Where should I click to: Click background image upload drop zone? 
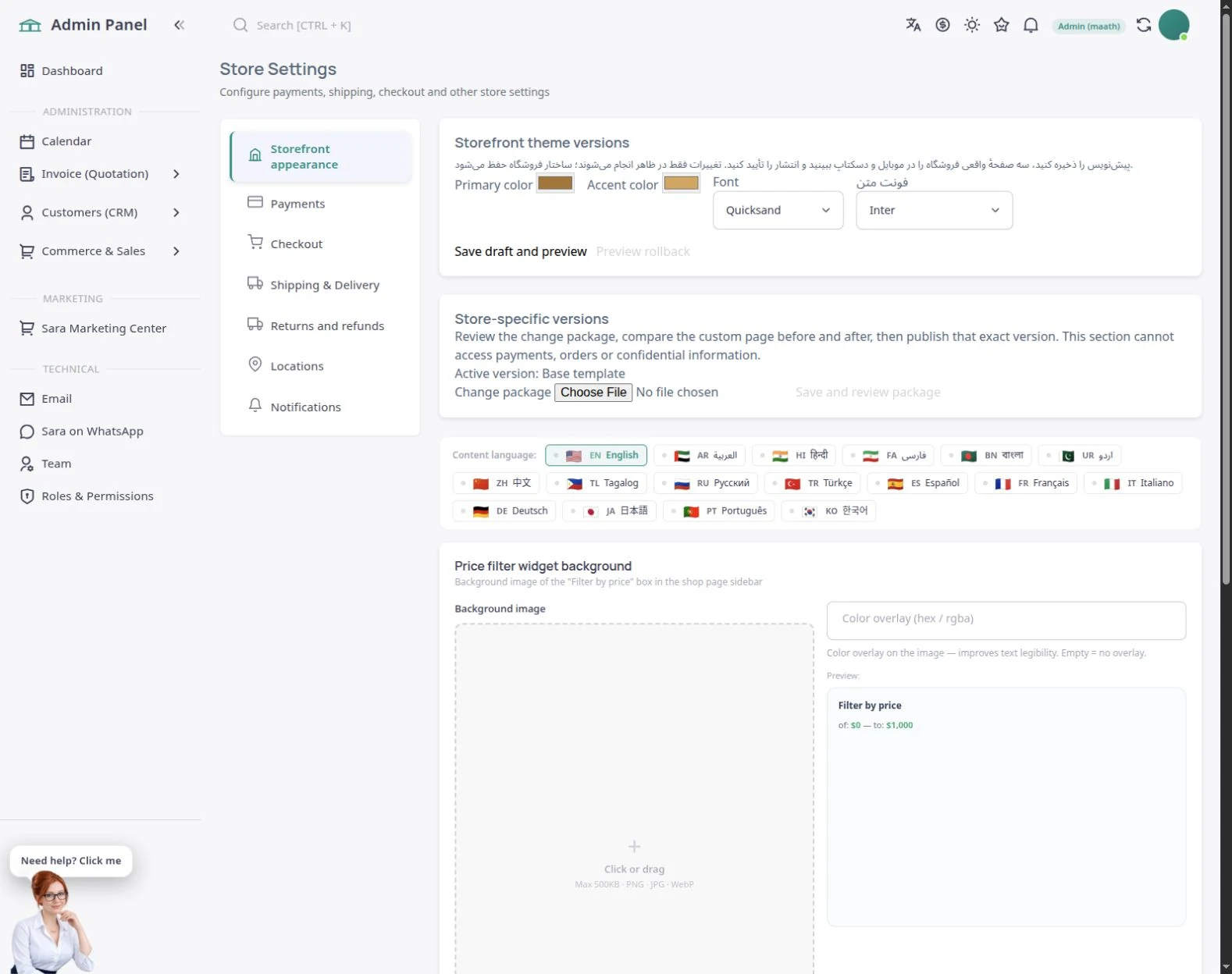(x=634, y=799)
